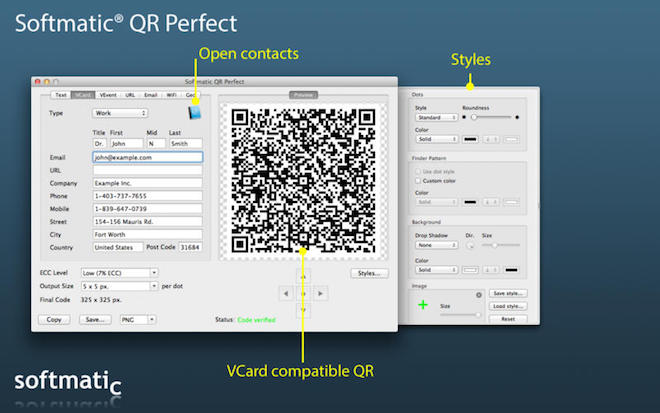
Task: Open the Finder Pattern Color type dropdown
Action: pyautogui.click(x=436, y=202)
